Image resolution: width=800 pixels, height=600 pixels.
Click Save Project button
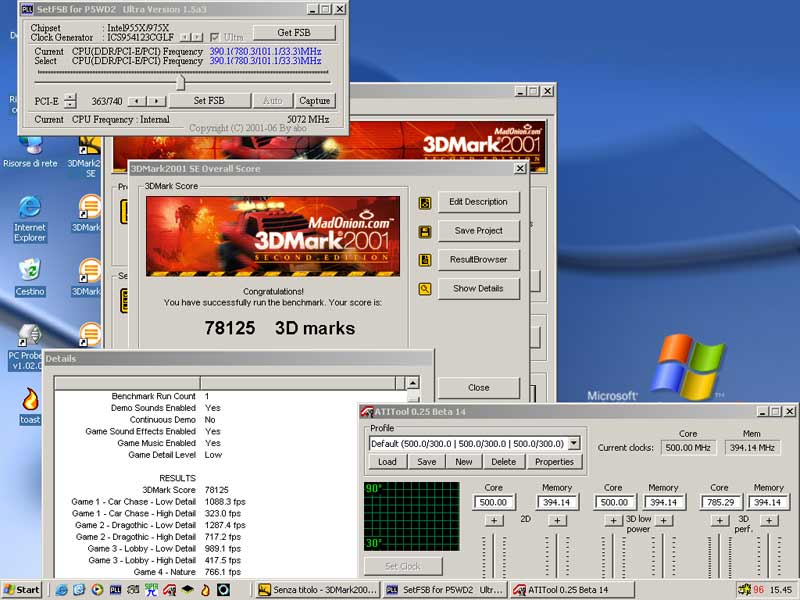click(x=479, y=231)
